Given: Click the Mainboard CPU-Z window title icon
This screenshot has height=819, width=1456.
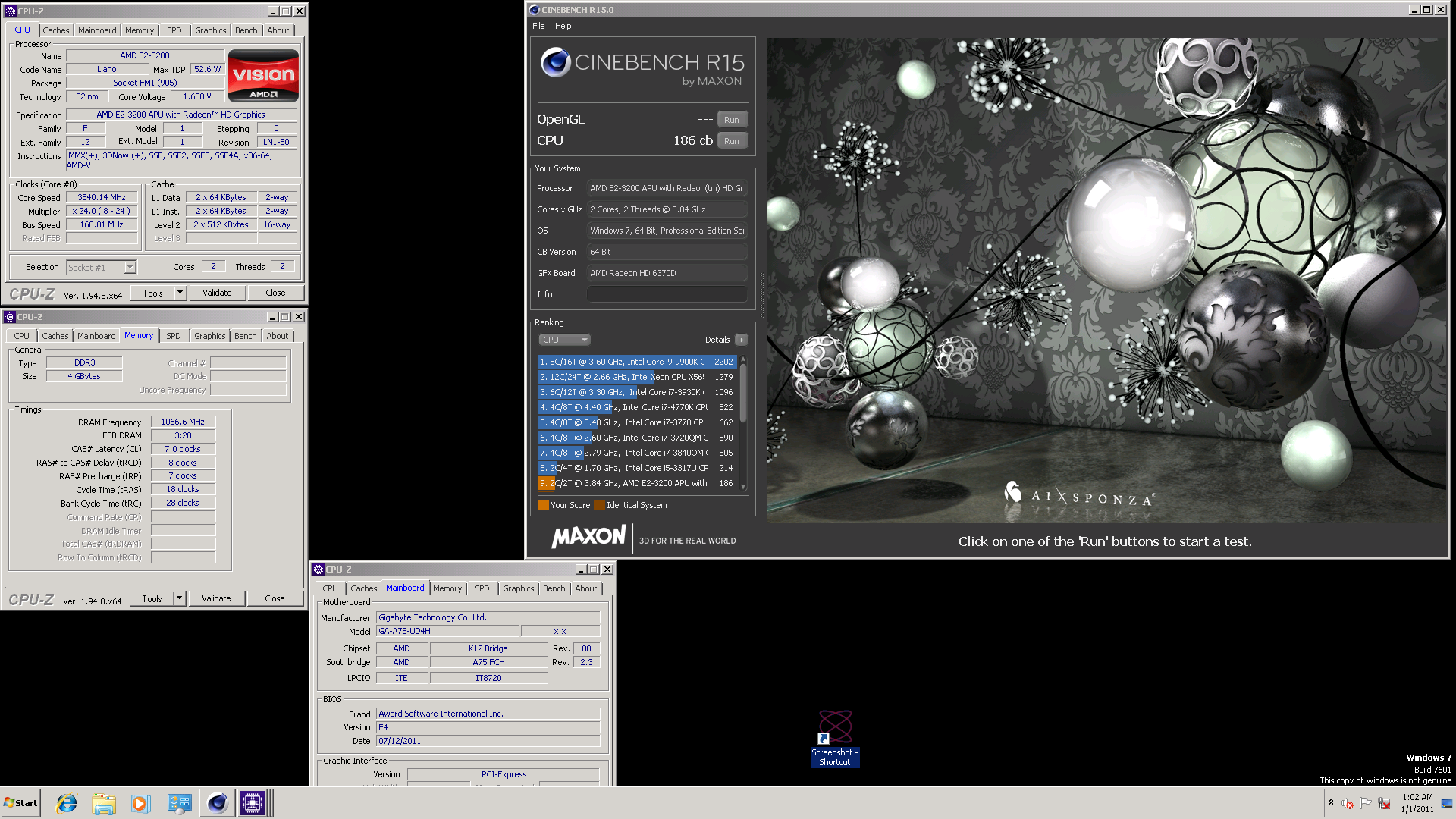Looking at the screenshot, I should coord(318,570).
